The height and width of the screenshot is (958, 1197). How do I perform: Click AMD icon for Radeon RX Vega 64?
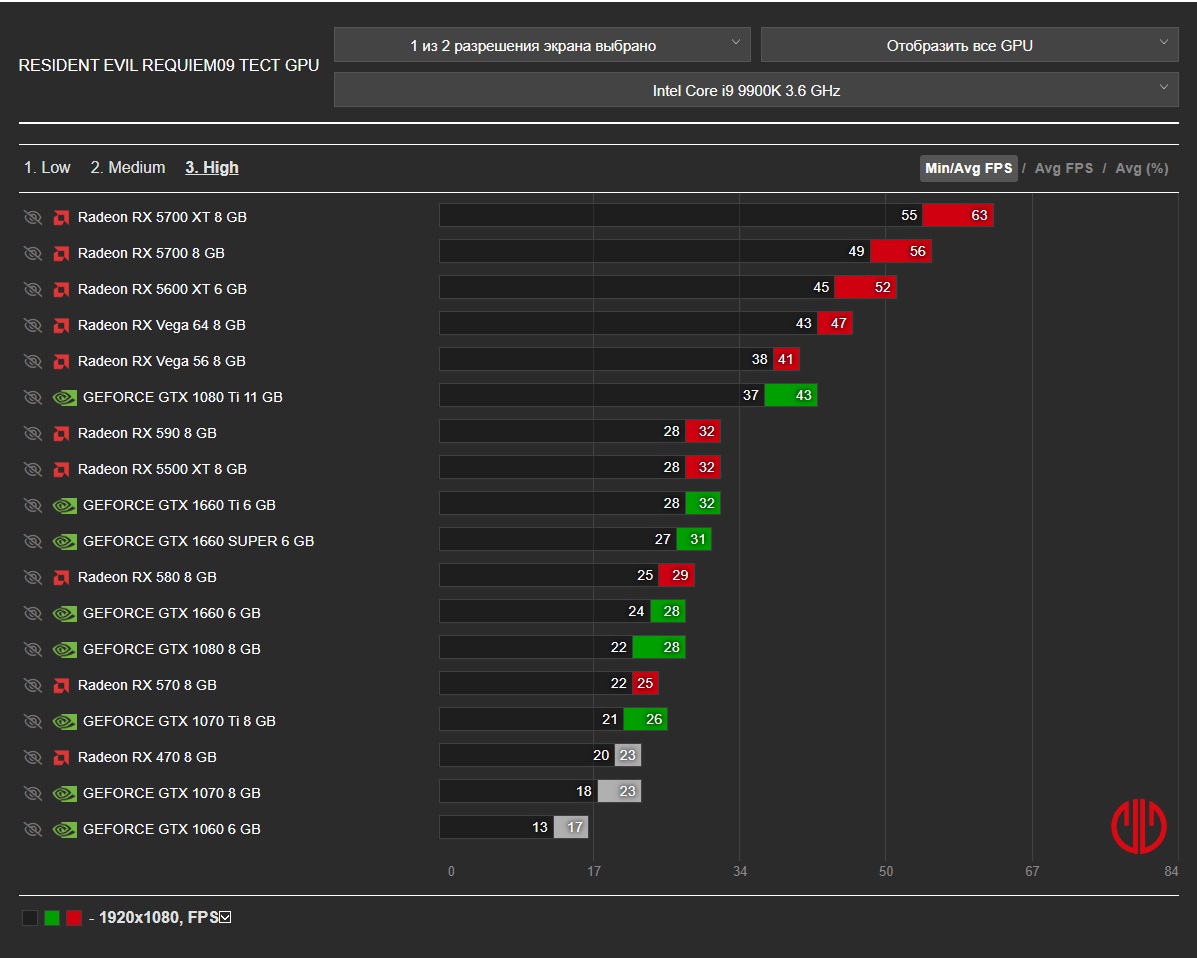pos(61,325)
